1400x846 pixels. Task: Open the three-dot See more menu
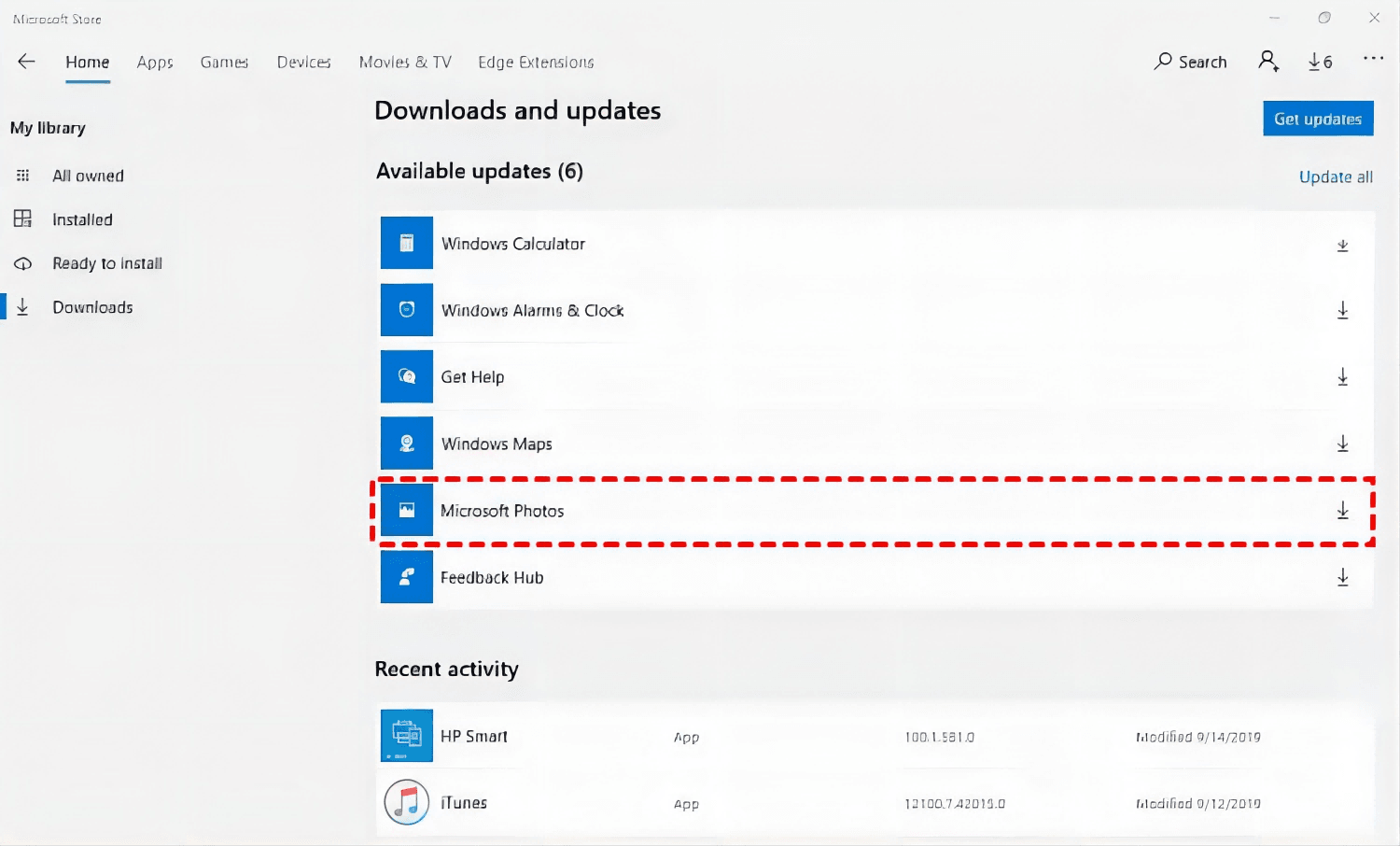point(1373,59)
